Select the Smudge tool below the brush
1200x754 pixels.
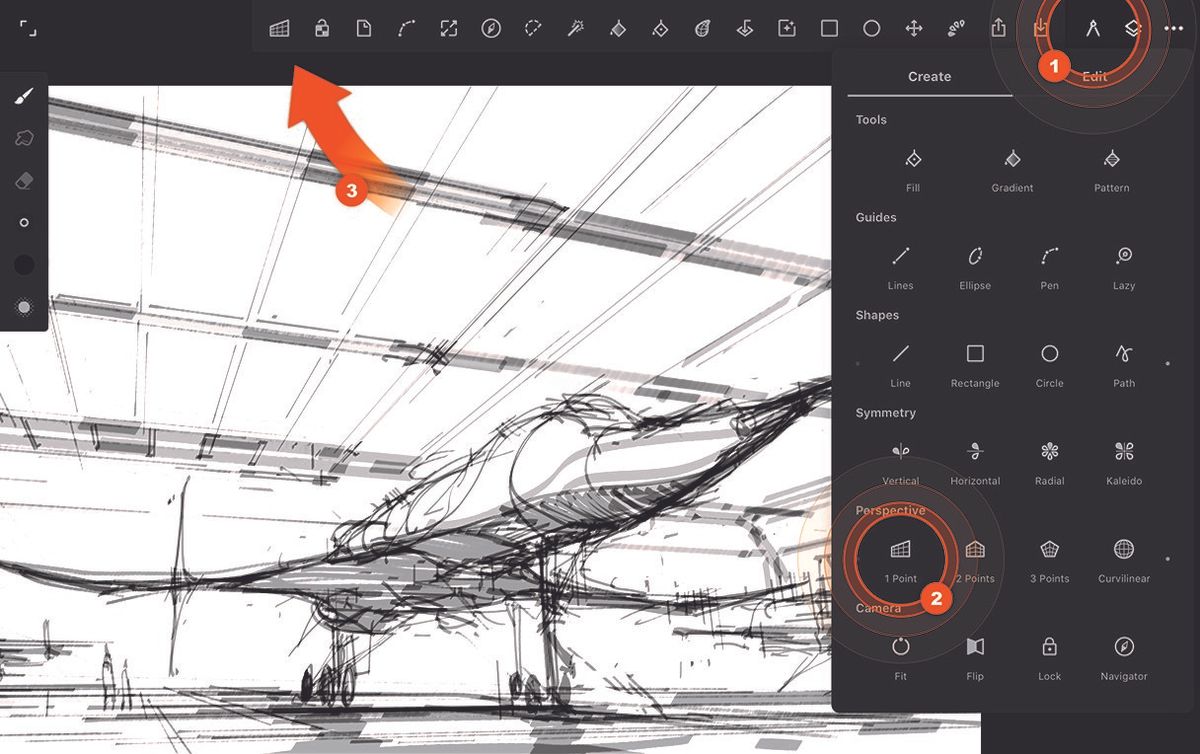(x=24, y=137)
